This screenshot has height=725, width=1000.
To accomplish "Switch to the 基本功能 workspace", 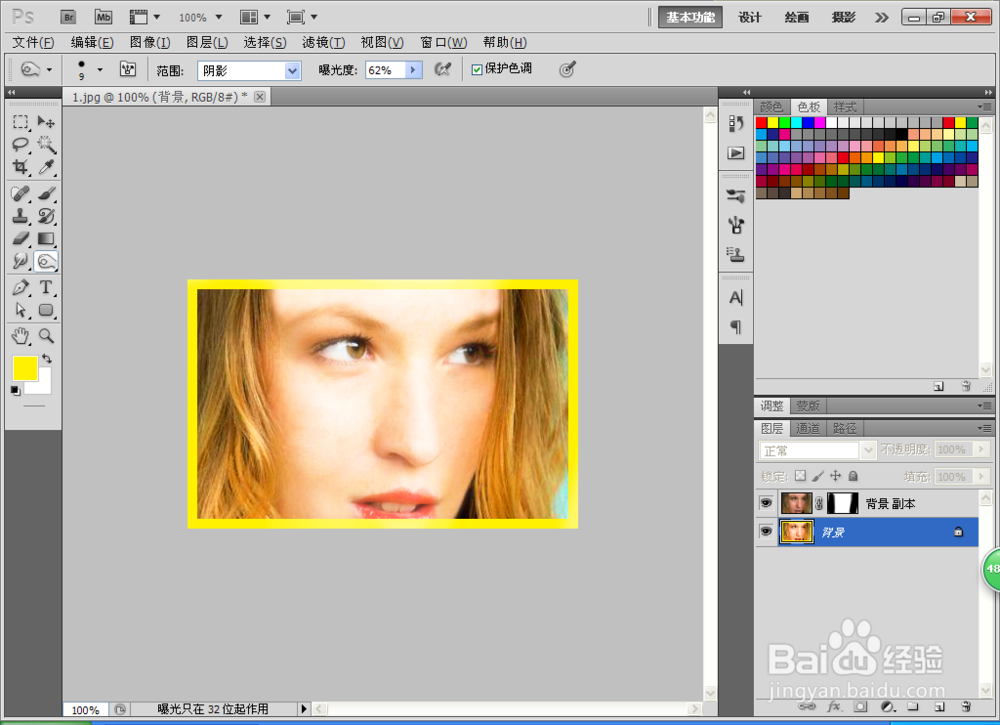I will (x=690, y=17).
